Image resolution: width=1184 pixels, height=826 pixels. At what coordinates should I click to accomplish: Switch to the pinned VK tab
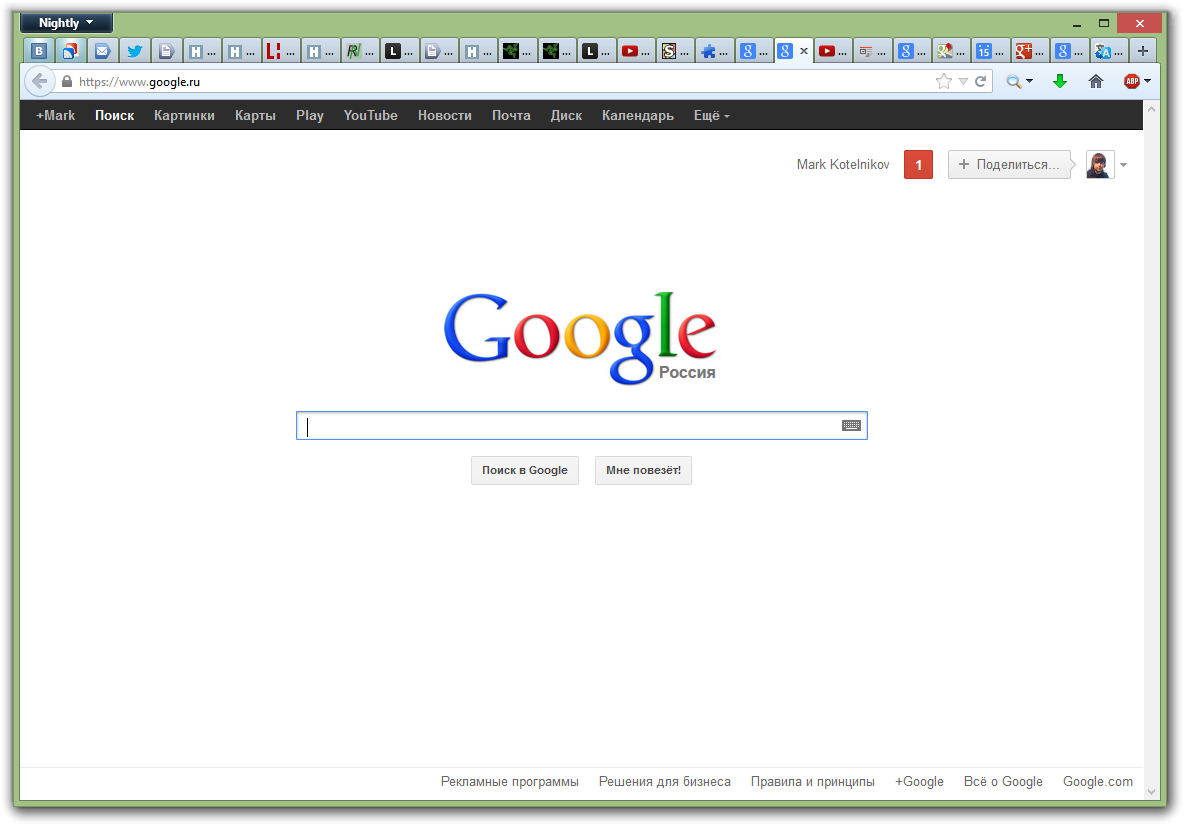[39, 51]
